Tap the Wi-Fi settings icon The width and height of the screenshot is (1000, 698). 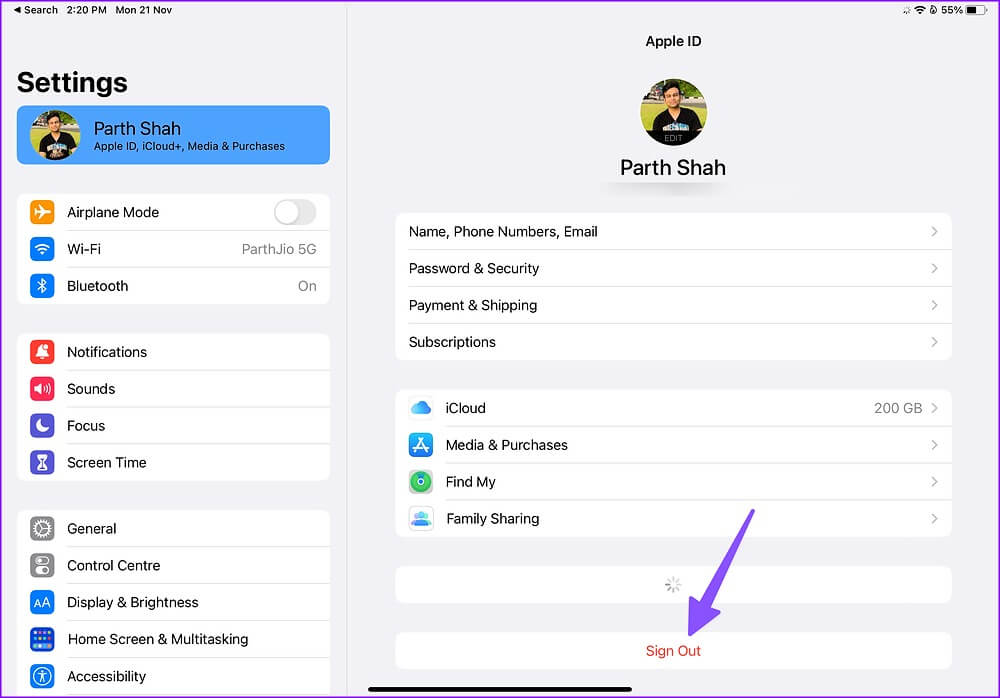click(x=42, y=249)
